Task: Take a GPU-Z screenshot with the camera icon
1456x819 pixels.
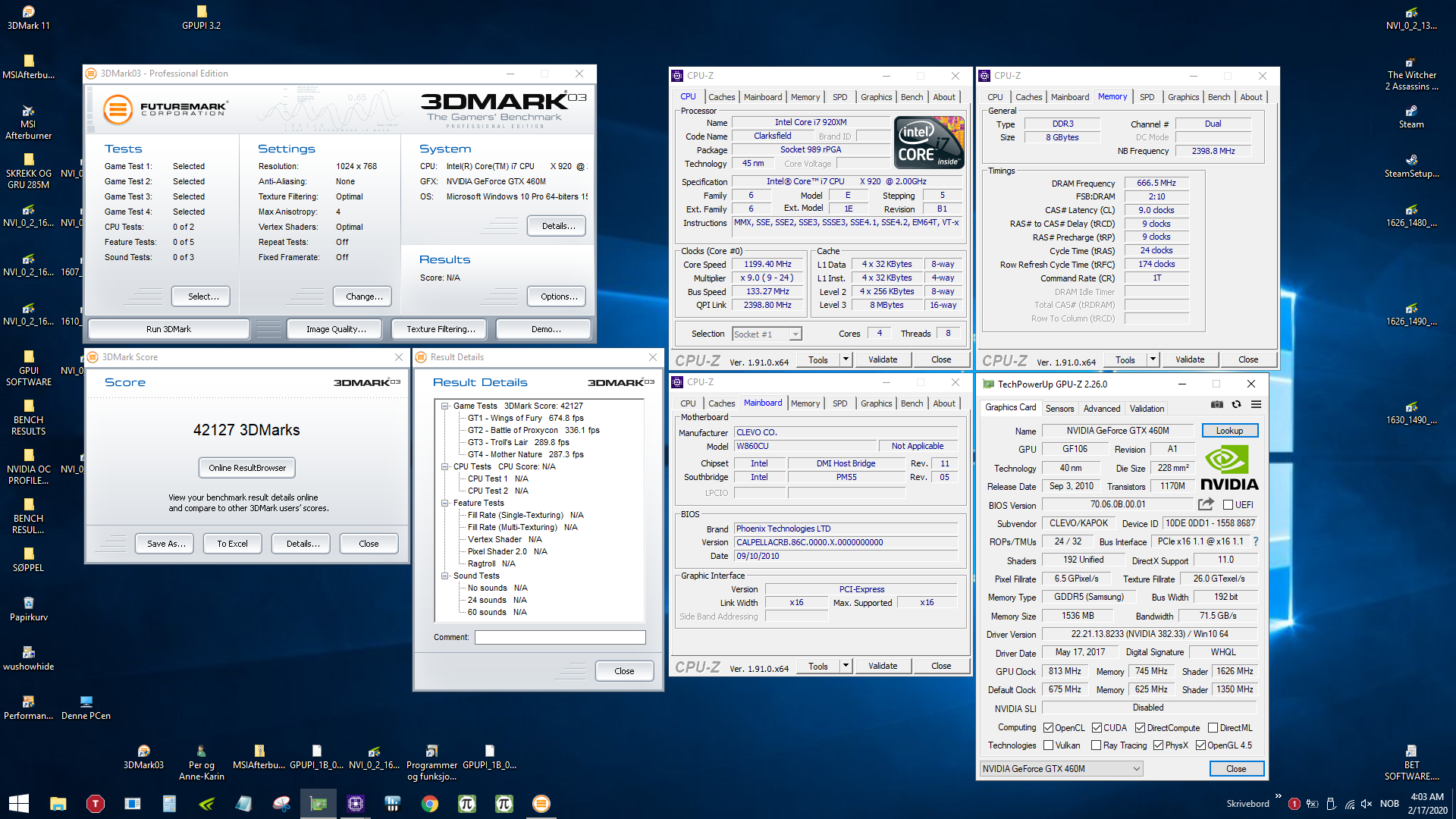Action: [x=1216, y=404]
